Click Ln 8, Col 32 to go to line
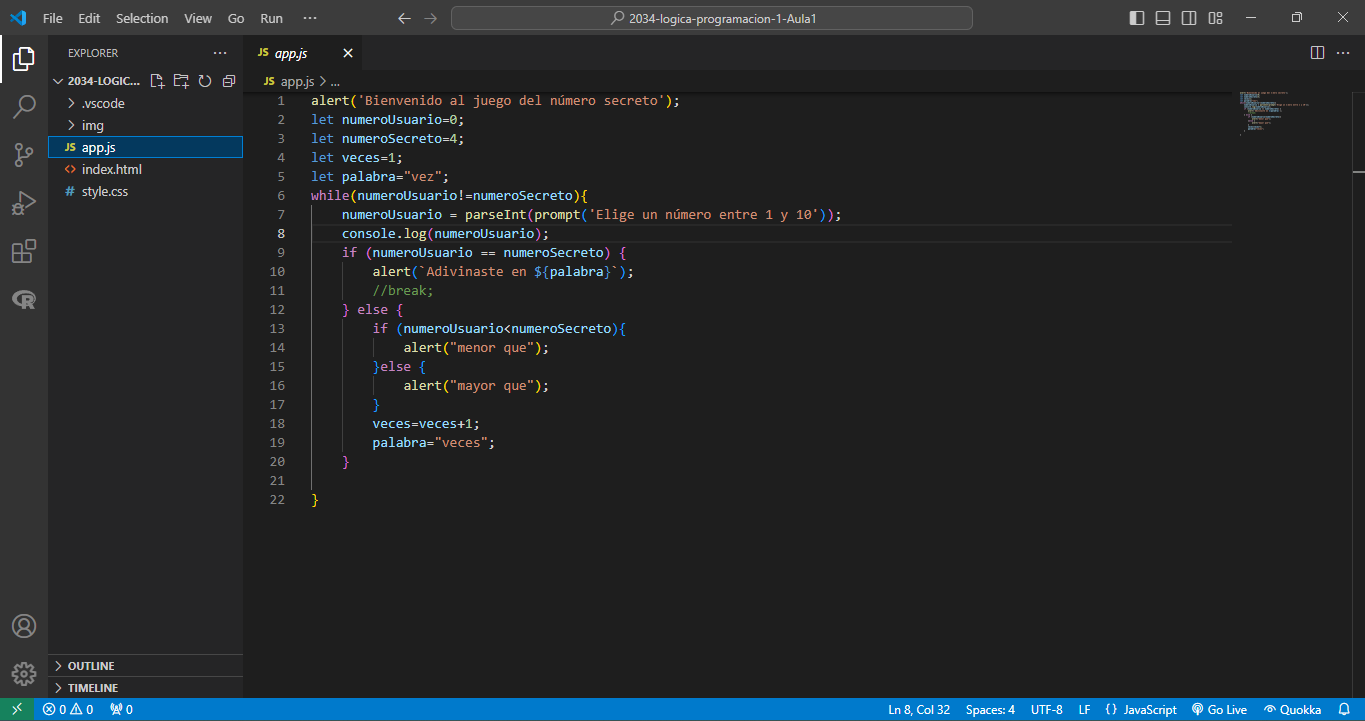 918,710
